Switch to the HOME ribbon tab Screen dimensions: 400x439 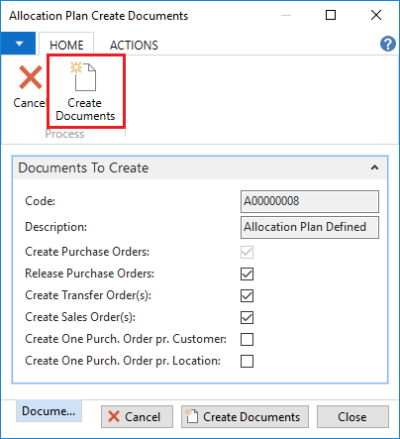pyautogui.click(x=67, y=45)
